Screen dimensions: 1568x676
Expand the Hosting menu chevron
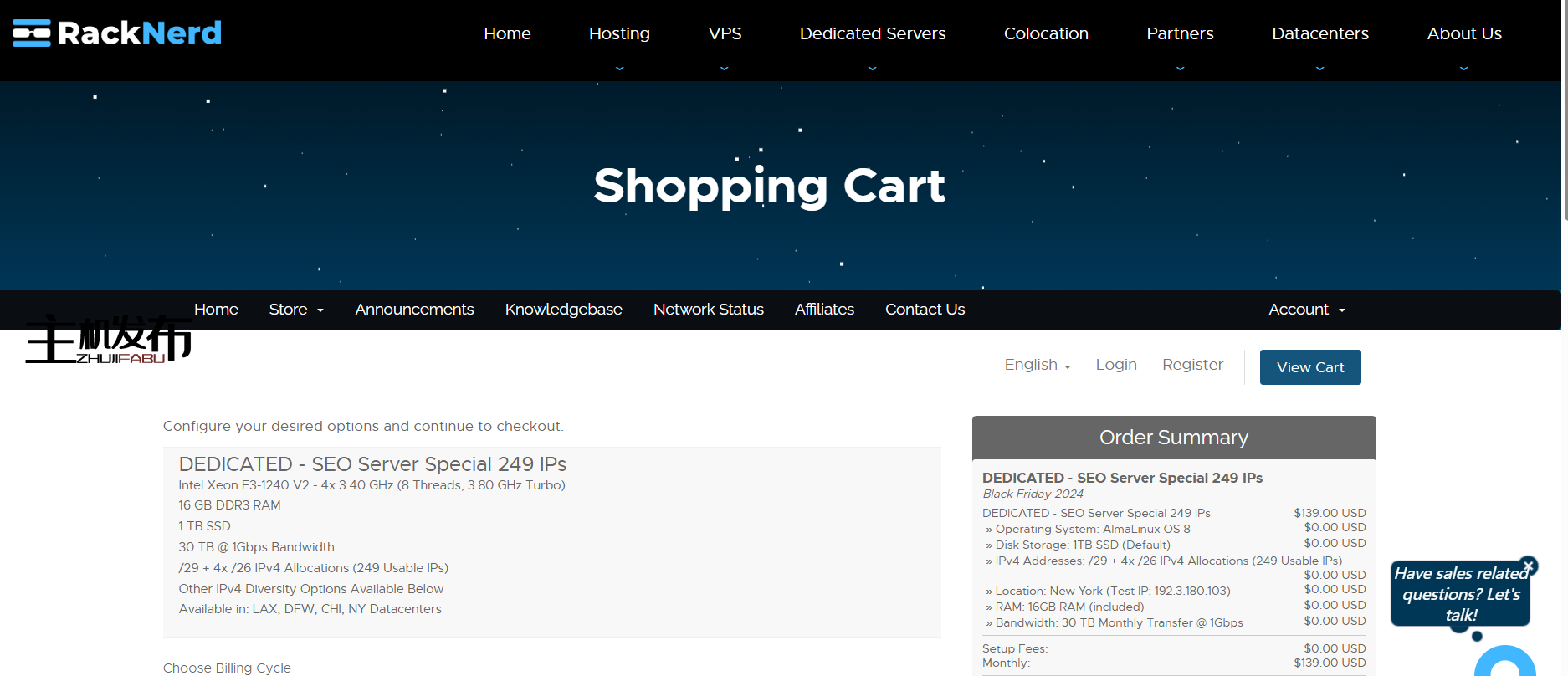619,69
